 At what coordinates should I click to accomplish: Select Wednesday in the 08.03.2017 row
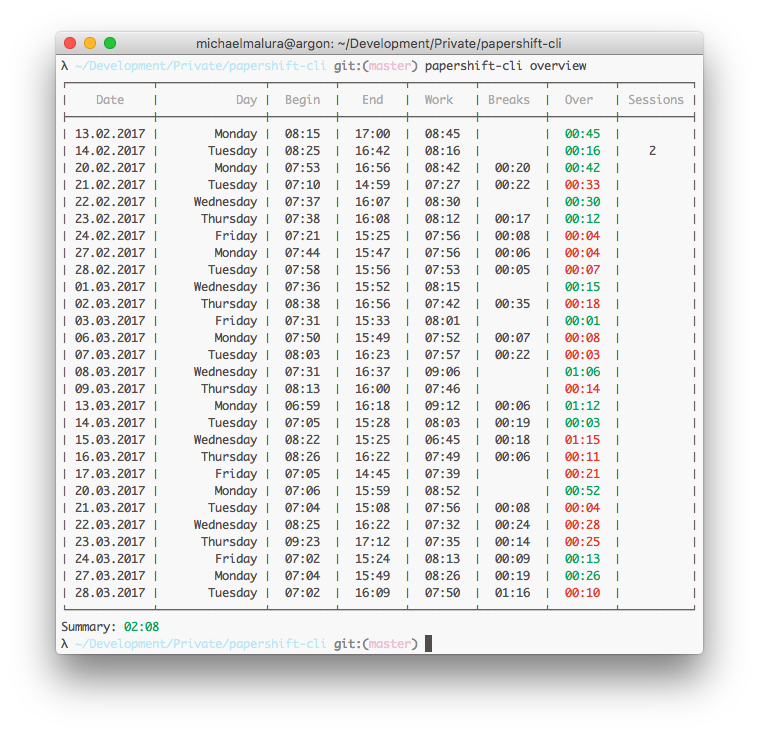(x=225, y=372)
